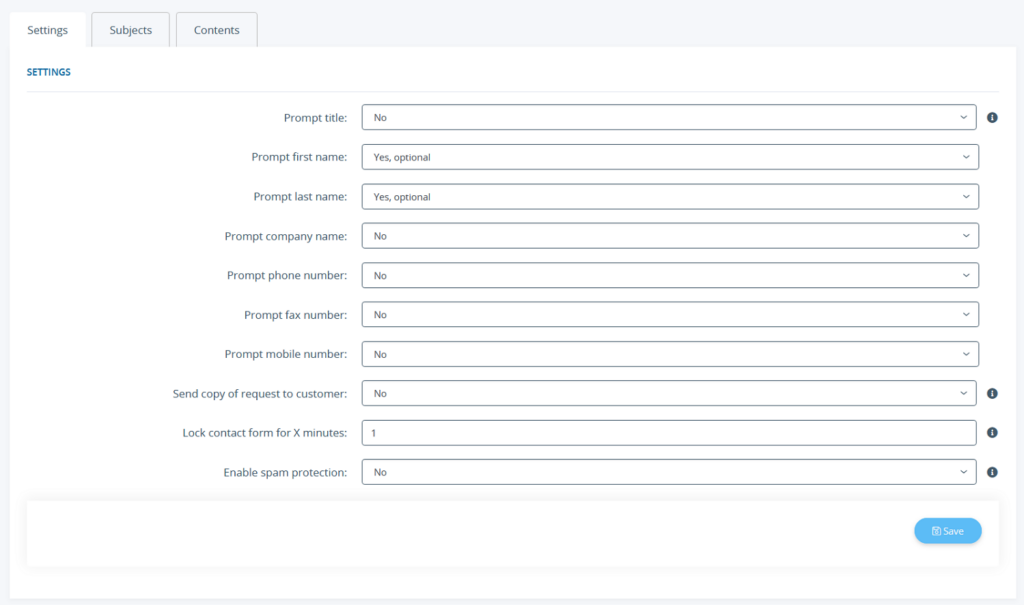
Task: Focus the Lock contact form minutes field
Action: coord(668,433)
